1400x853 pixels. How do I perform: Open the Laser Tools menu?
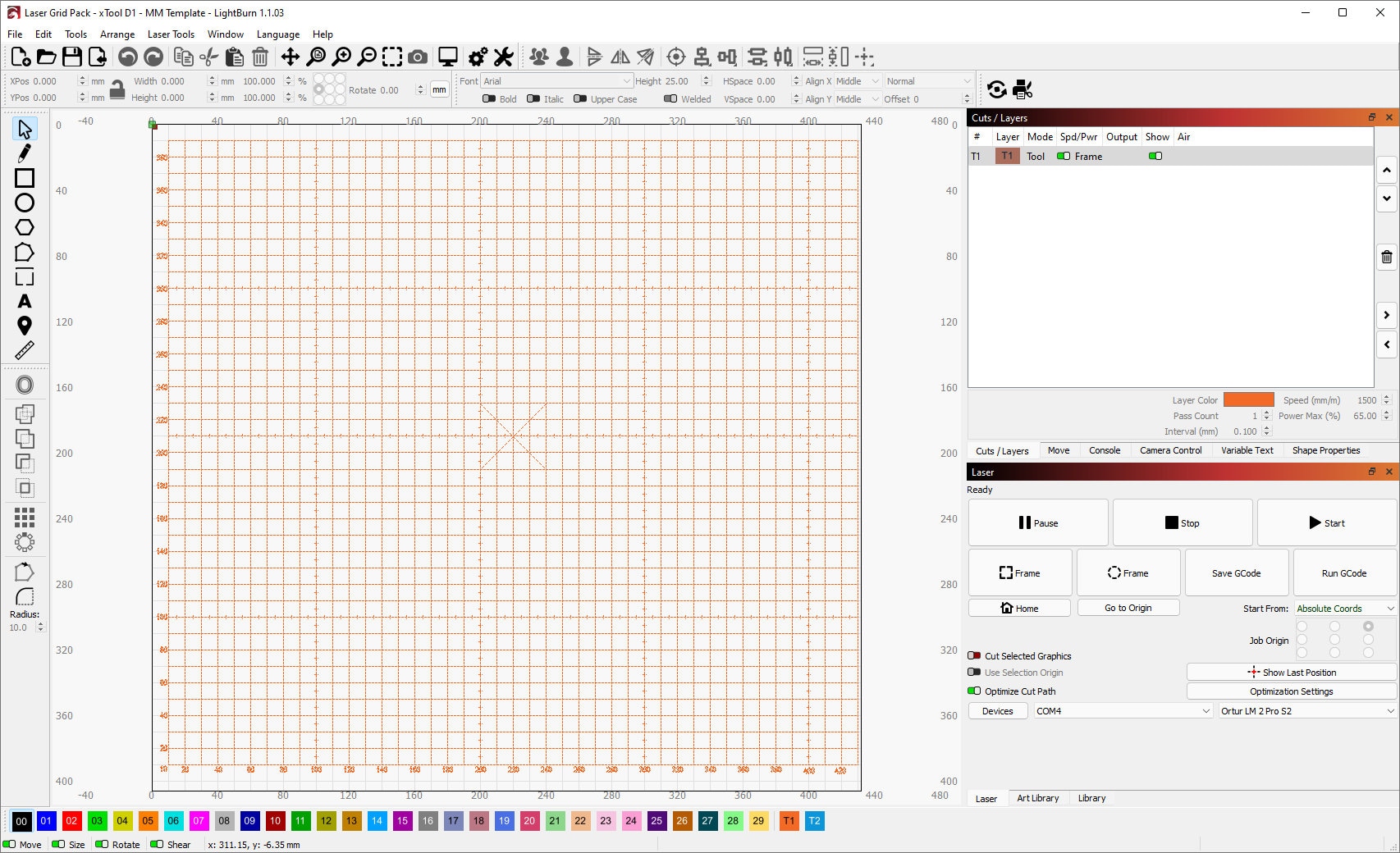pyautogui.click(x=171, y=34)
